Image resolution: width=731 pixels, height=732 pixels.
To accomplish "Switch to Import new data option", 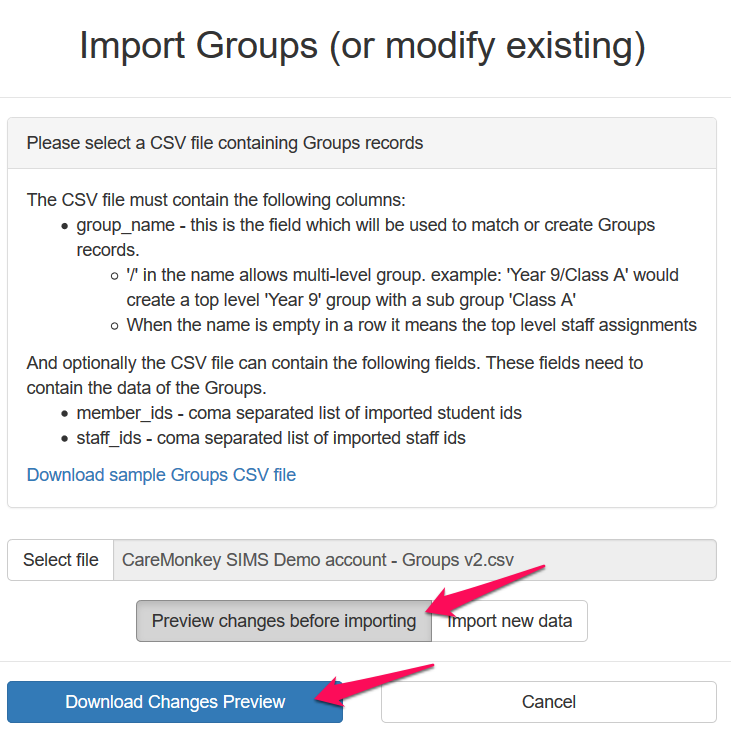I will [x=511, y=621].
